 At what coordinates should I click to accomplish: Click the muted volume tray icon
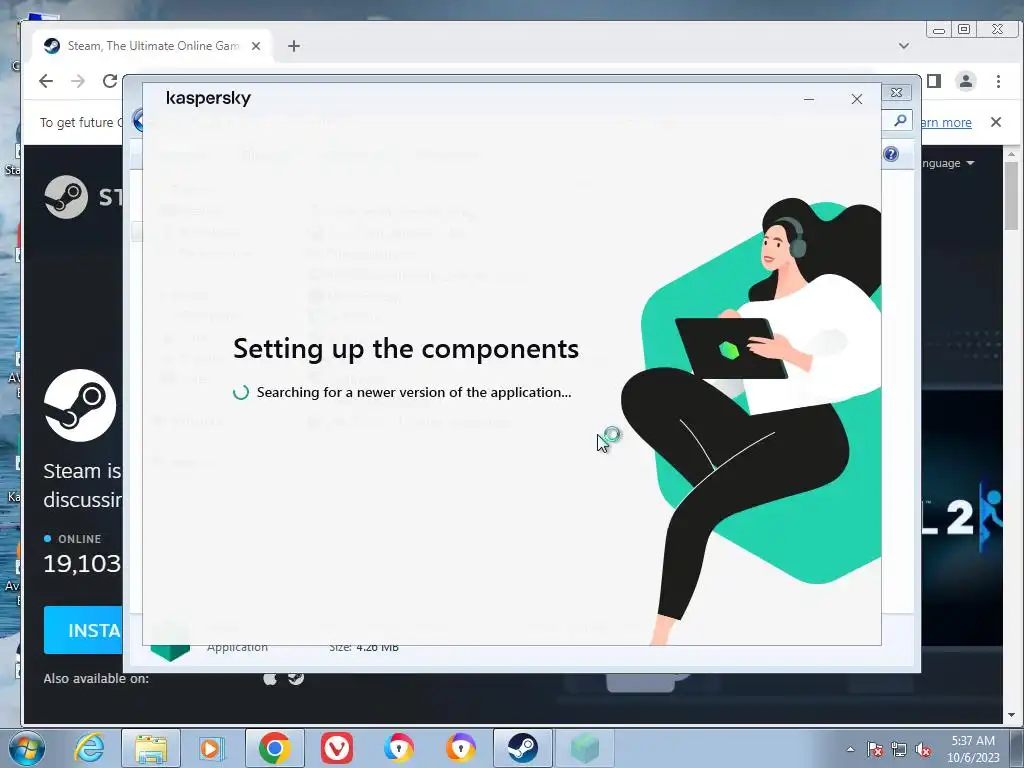pyautogui.click(x=923, y=749)
